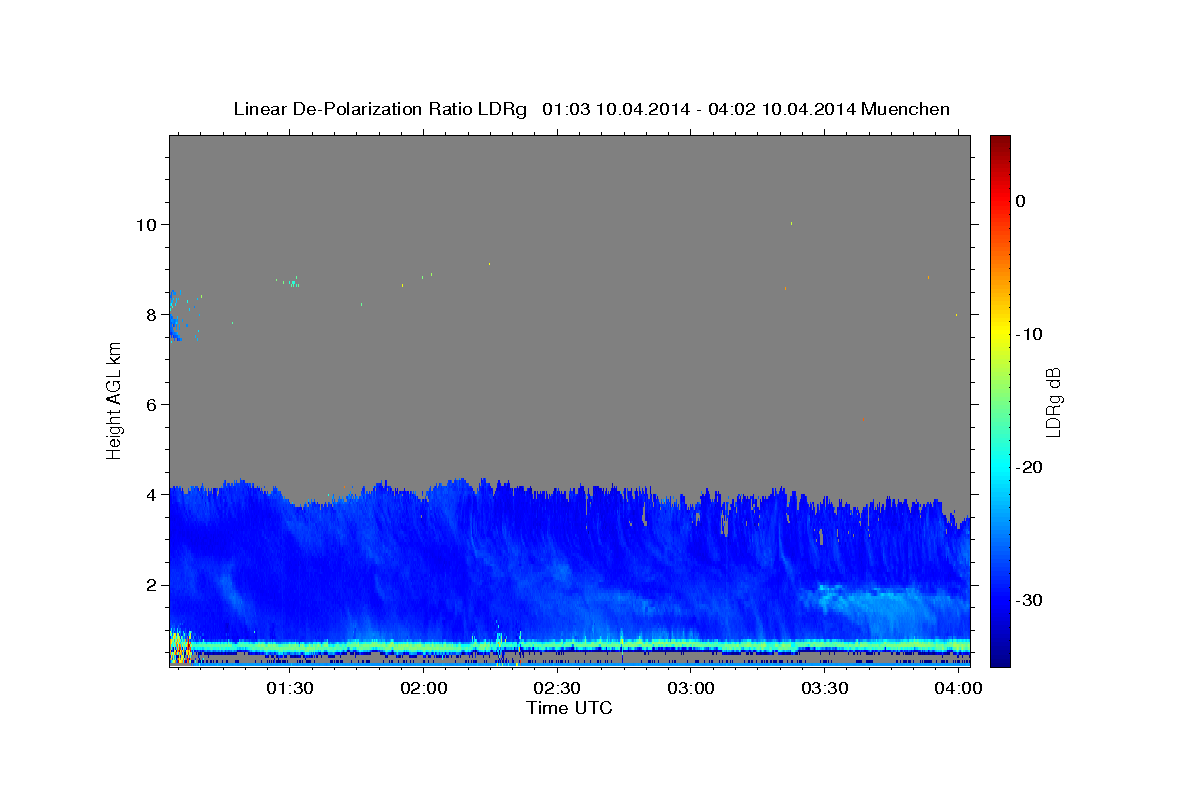Click the 'LDRg dB' colorbar label
Image resolution: width=1200 pixels, height=800 pixels.
(1053, 401)
